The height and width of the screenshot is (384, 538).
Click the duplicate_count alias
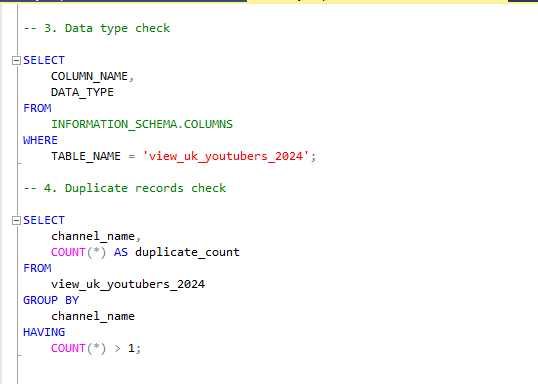(187, 252)
